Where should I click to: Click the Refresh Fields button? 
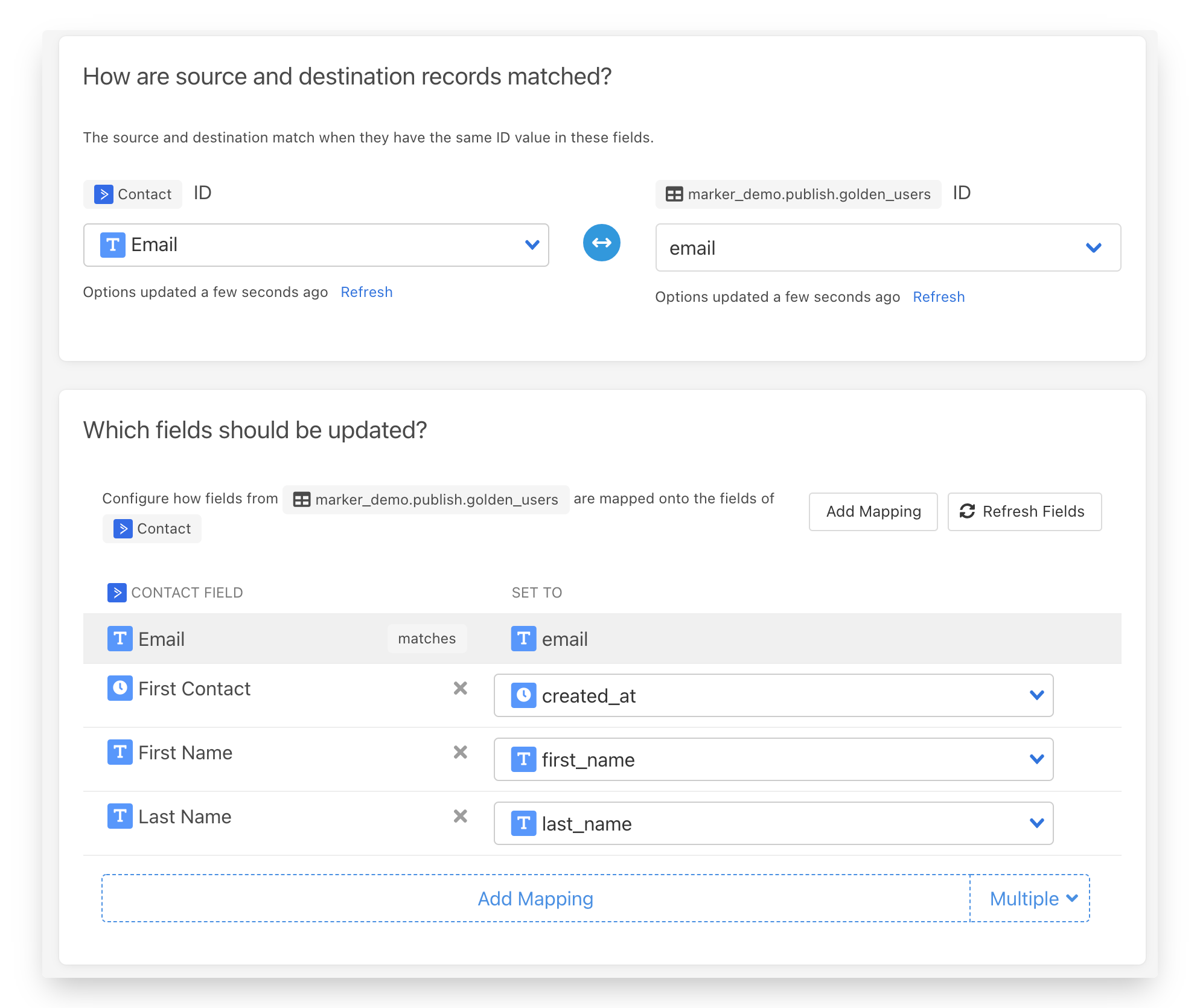(1024, 512)
